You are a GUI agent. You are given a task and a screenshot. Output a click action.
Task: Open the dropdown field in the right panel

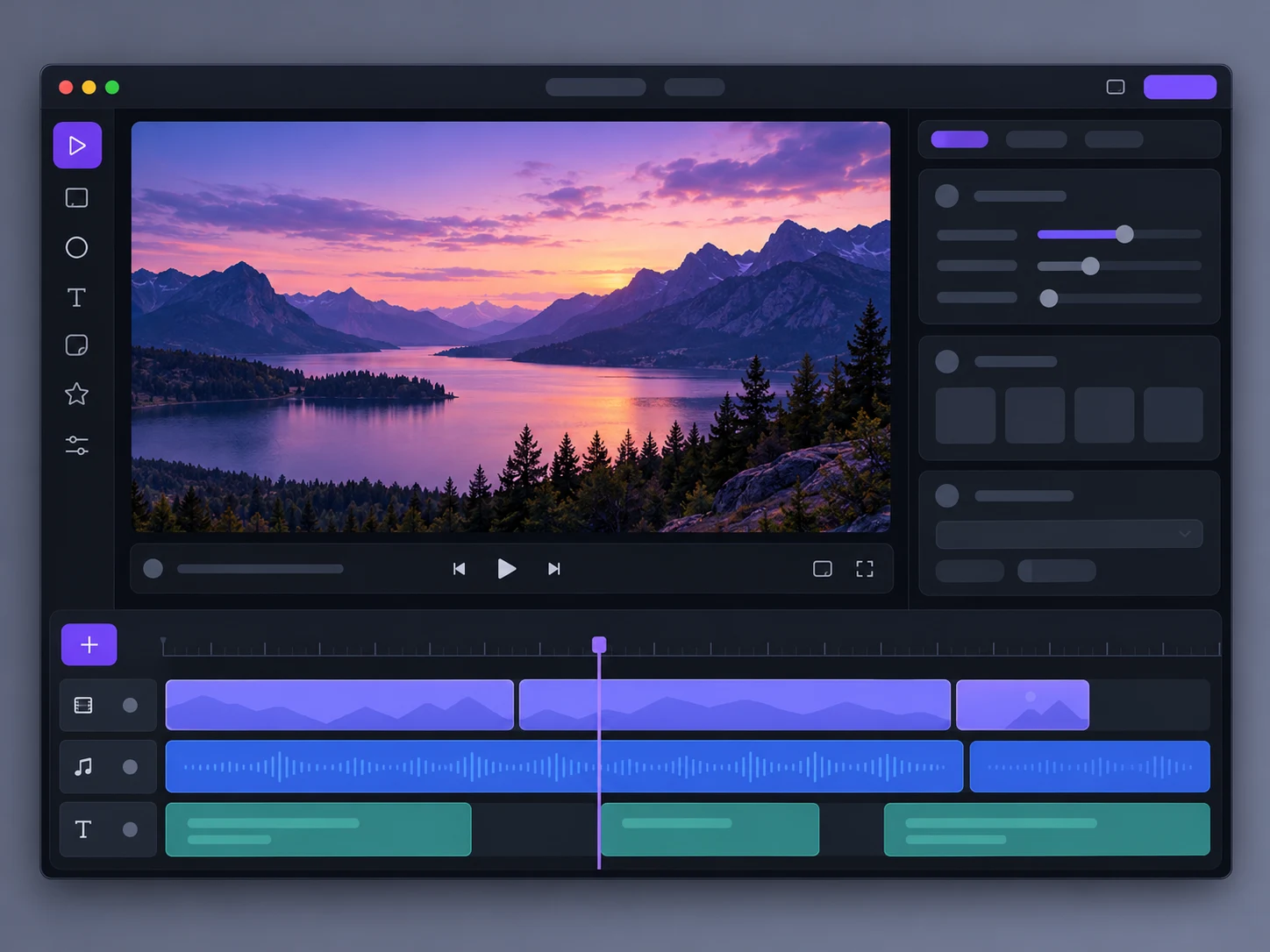click(x=1069, y=534)
